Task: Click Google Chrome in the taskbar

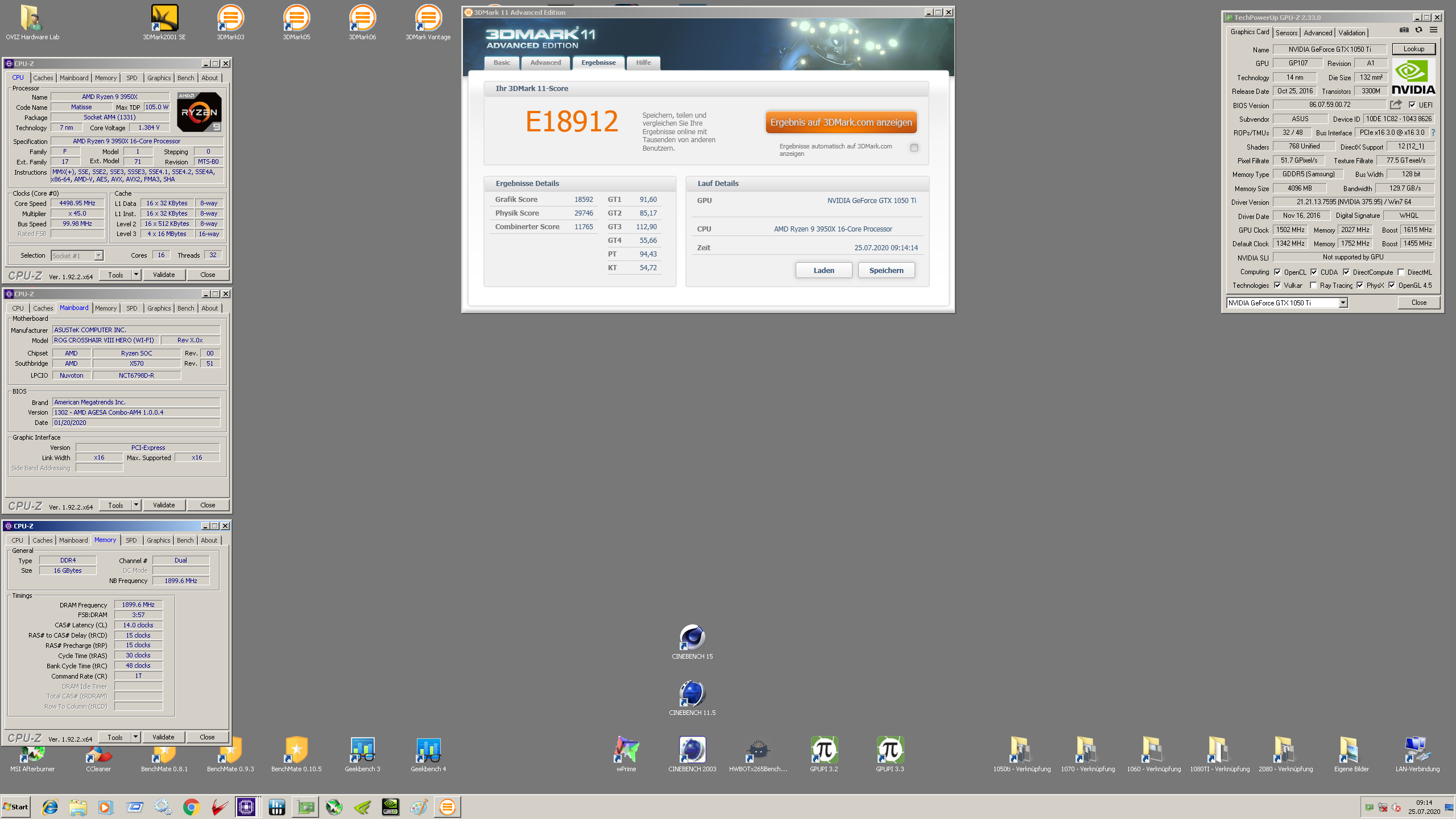Action: click(192, 807)
